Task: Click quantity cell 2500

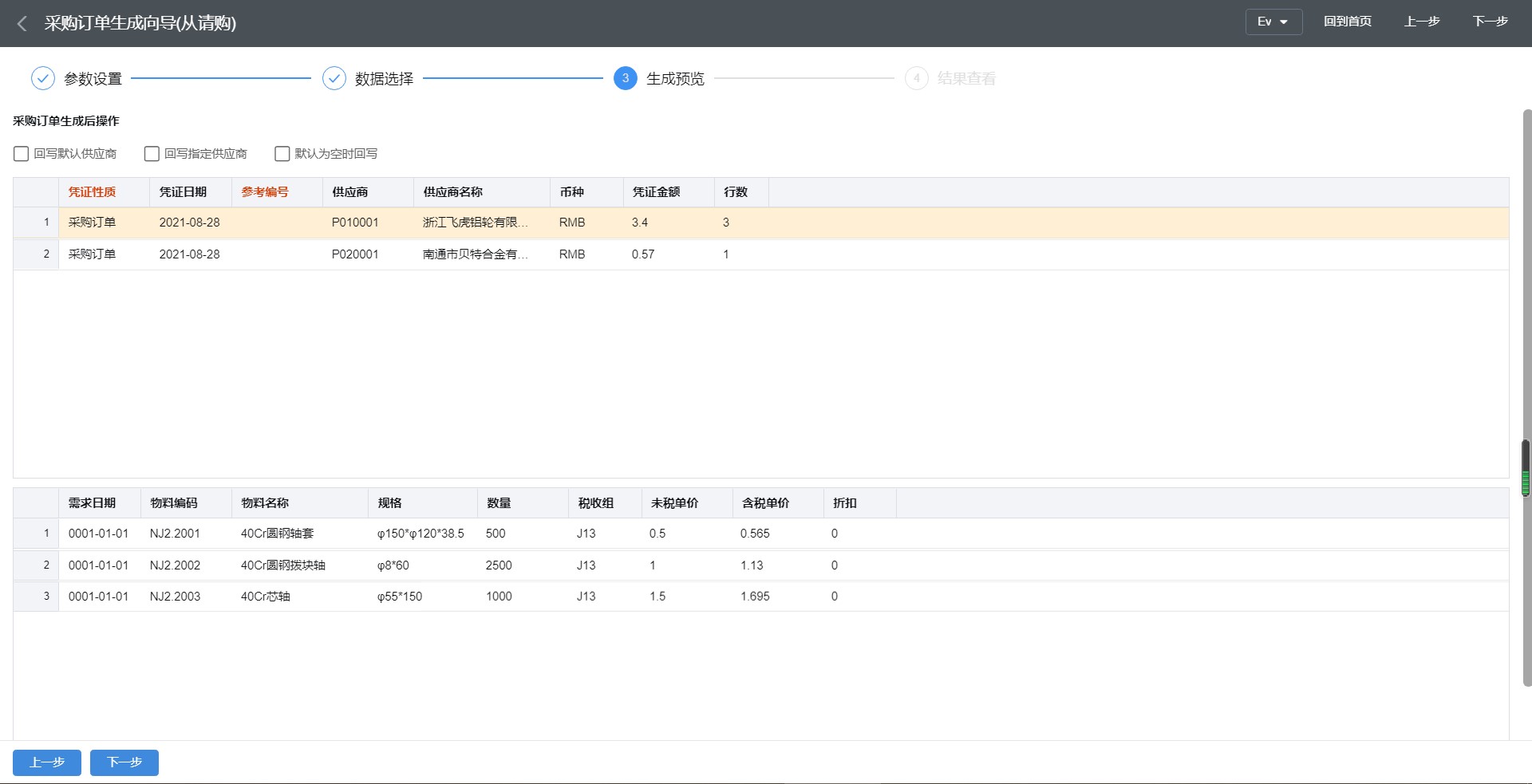Action: 499,565
